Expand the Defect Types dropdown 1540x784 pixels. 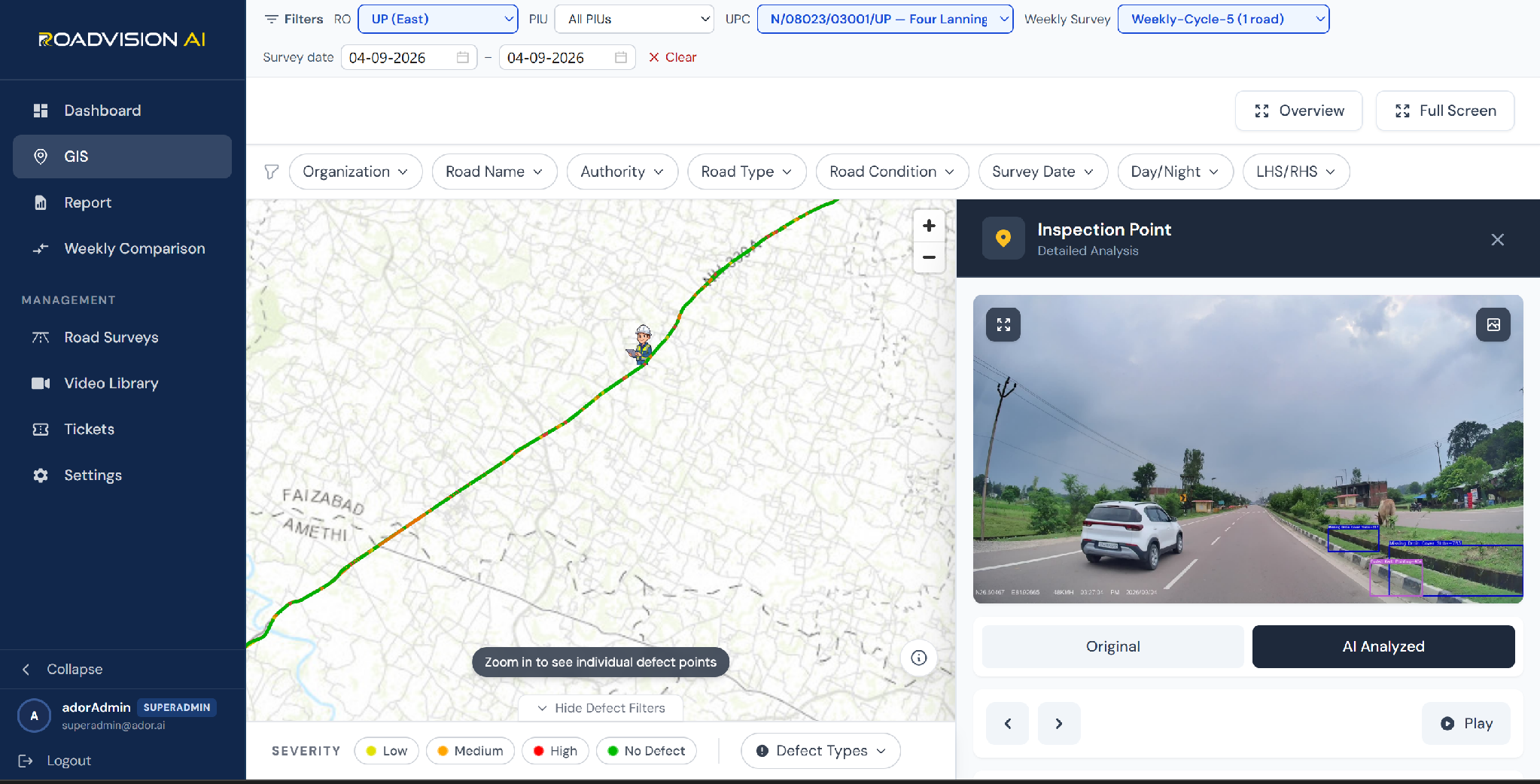click(820, 751)
